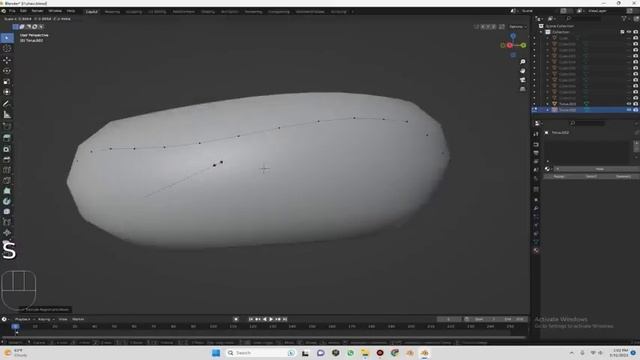Select the Extrude Region tool
Viewport: 640px width, 360px height.
tap(7, 138)
